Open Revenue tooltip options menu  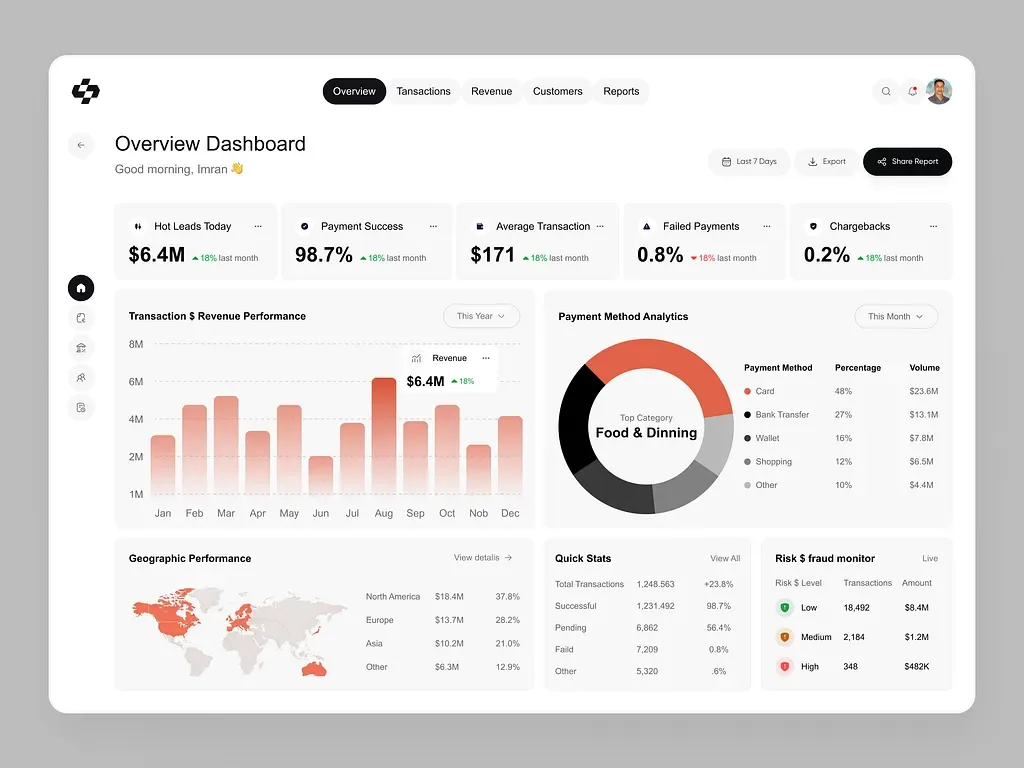[x=486, y=358]
